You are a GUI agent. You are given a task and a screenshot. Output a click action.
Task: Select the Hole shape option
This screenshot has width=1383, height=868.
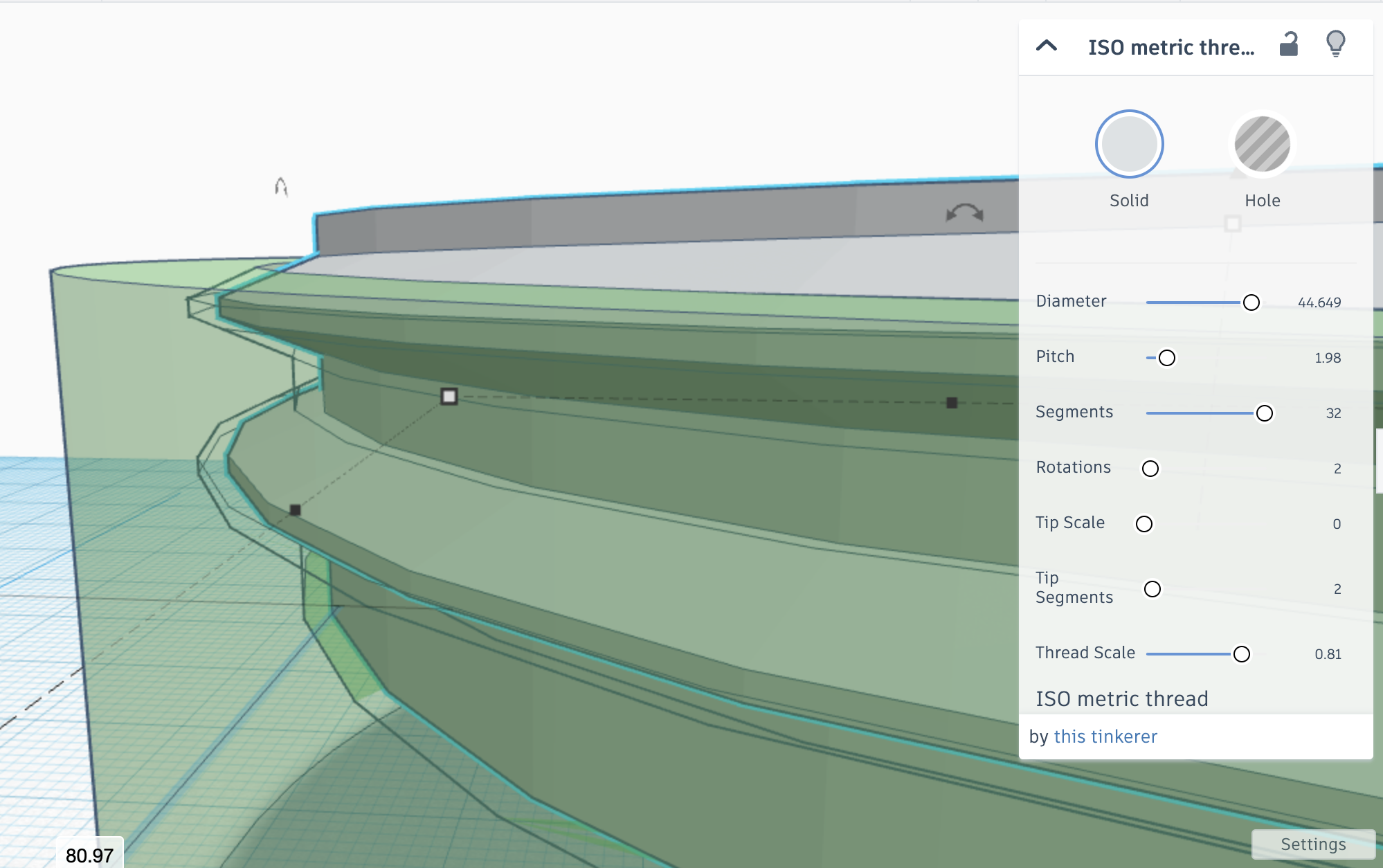1262,145
